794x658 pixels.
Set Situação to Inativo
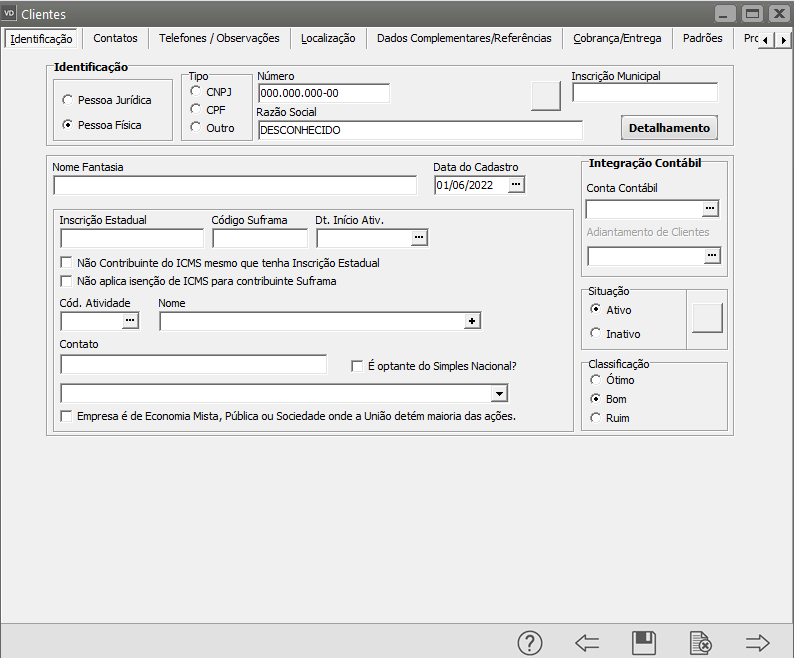coord(597,334)
